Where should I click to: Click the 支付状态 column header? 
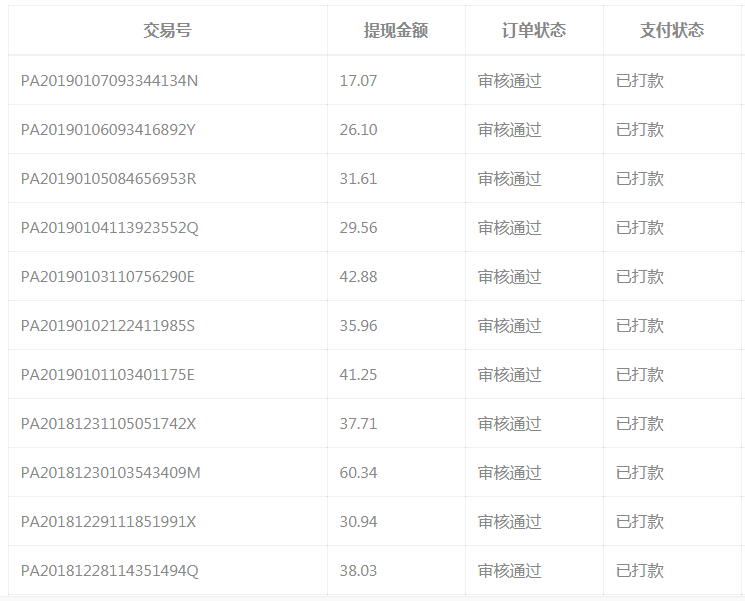pyautogui.click(x=672, y=30)
